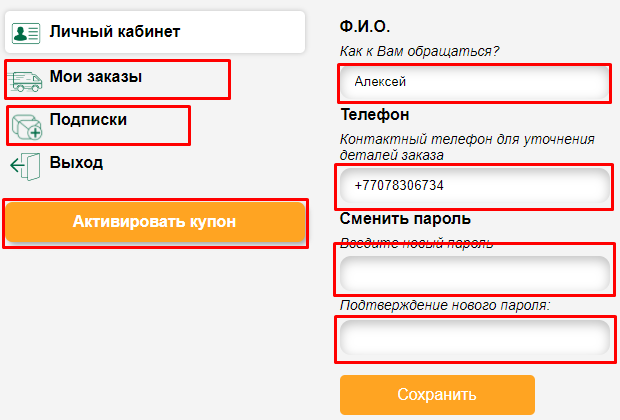
Task: Select the password confirmation input field
Action: (474, 339)
